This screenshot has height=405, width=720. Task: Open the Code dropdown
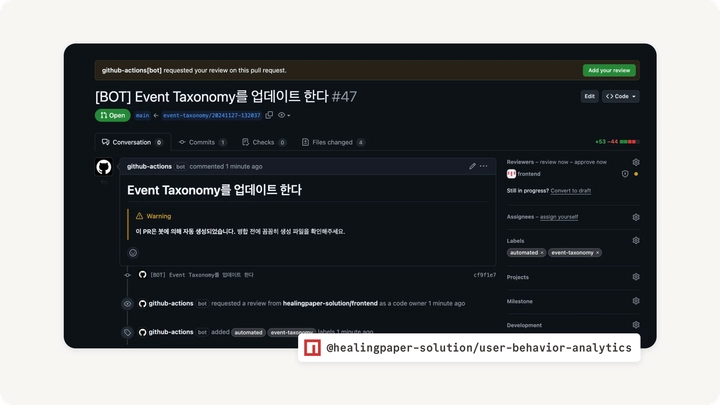click(x=620, y=96)
